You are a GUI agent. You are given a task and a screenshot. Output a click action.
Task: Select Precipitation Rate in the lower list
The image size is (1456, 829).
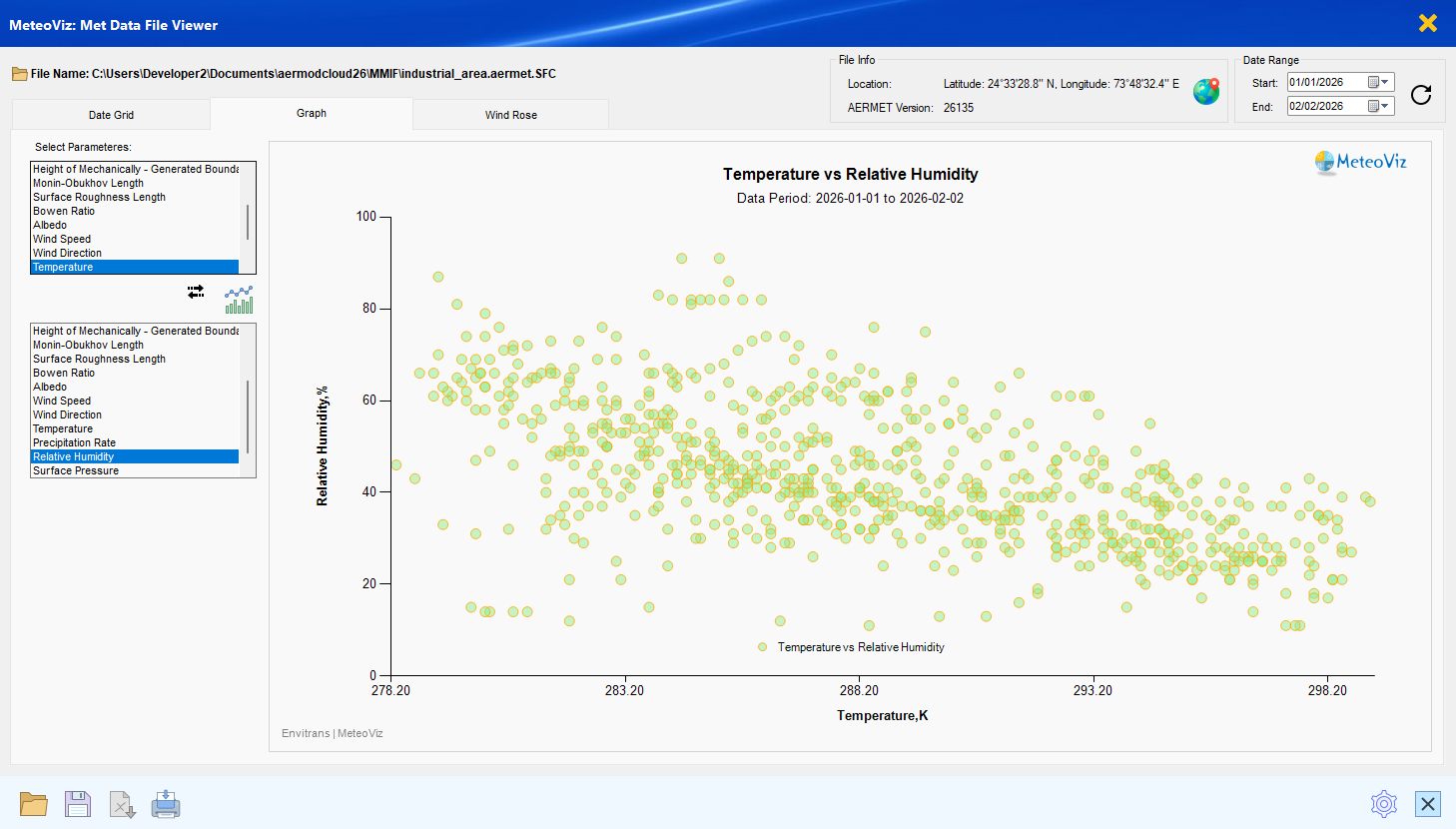click(x=135, y=442)
